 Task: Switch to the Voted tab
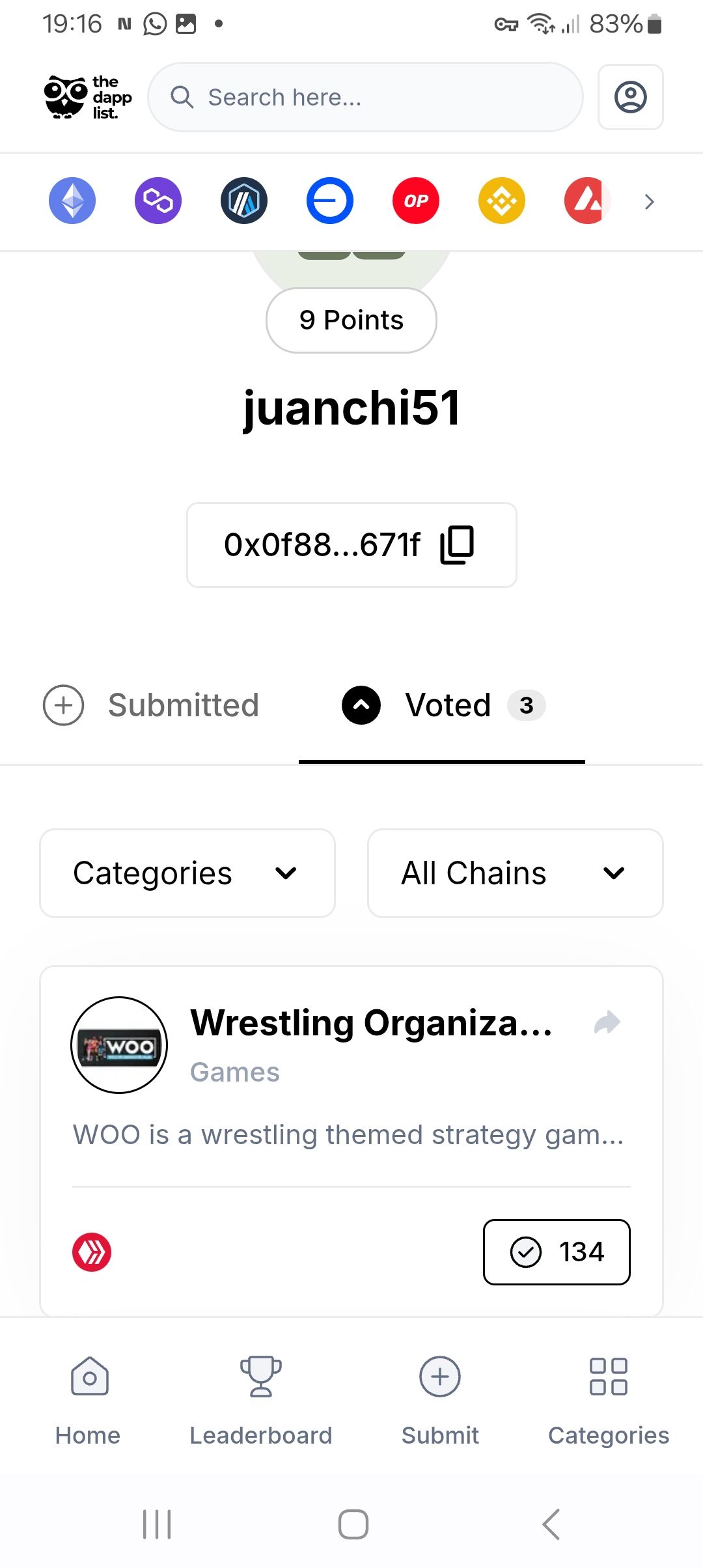[443, 705]
